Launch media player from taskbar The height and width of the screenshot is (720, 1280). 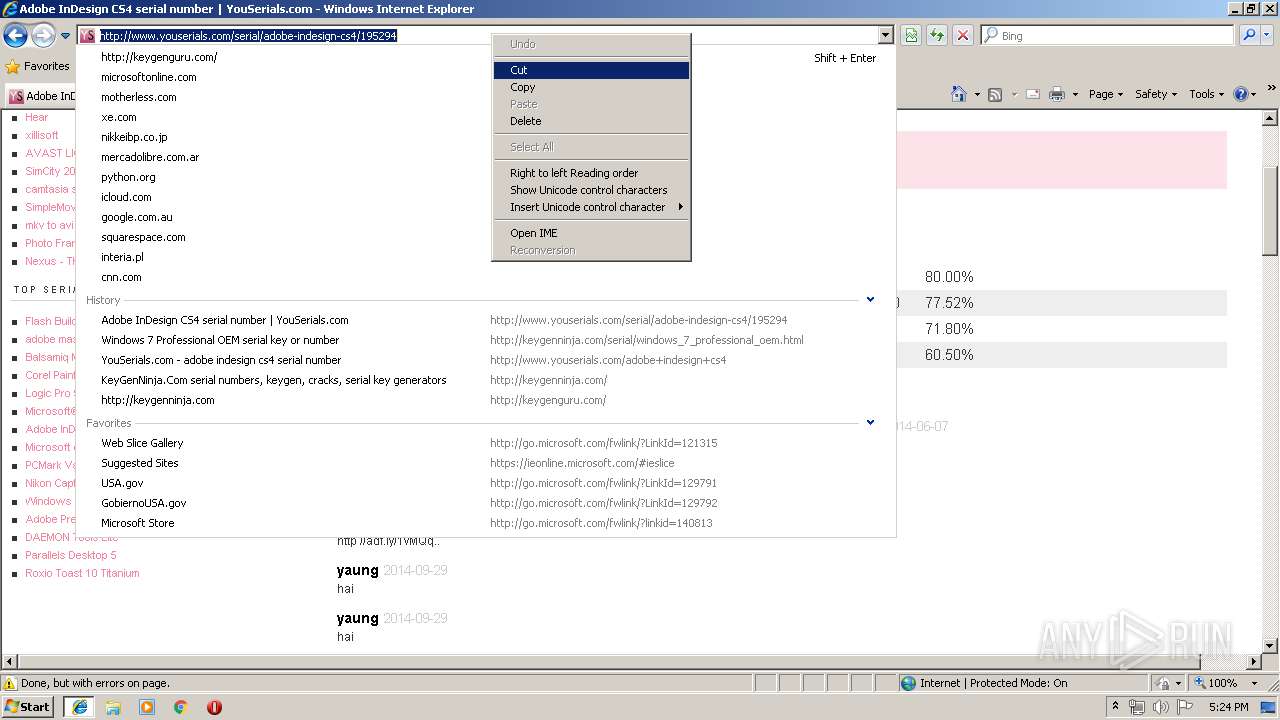point(147,707)
